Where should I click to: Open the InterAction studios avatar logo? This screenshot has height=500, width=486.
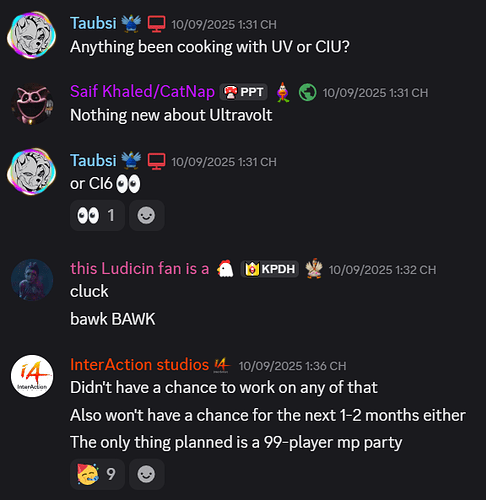click(32, 376)
